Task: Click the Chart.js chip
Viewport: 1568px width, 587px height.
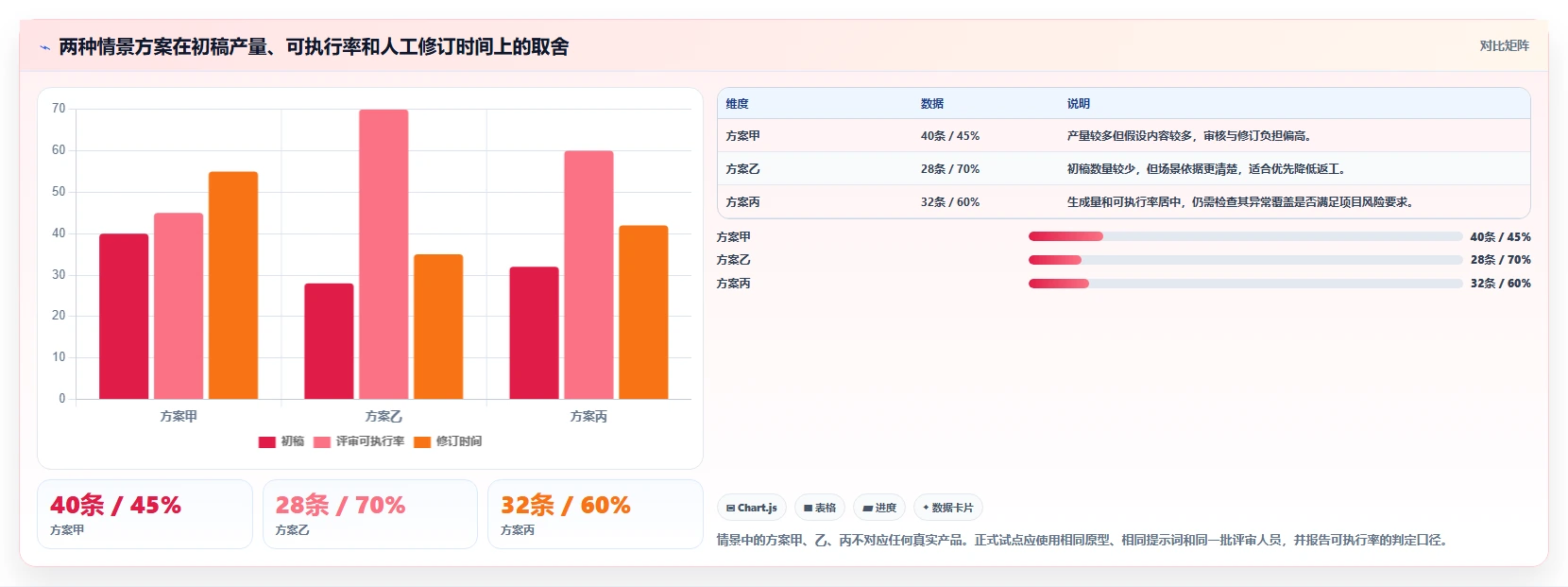Action: point(752,508)
